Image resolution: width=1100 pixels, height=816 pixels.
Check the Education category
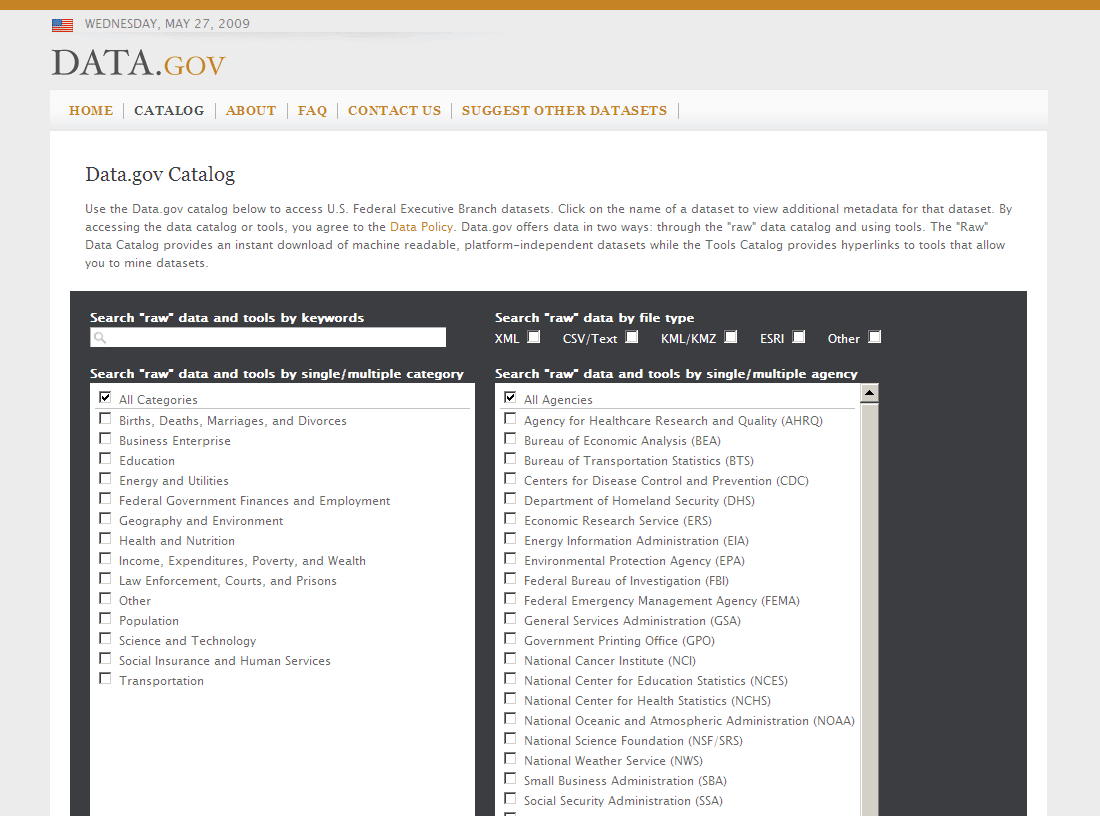[x=105, y=459]
